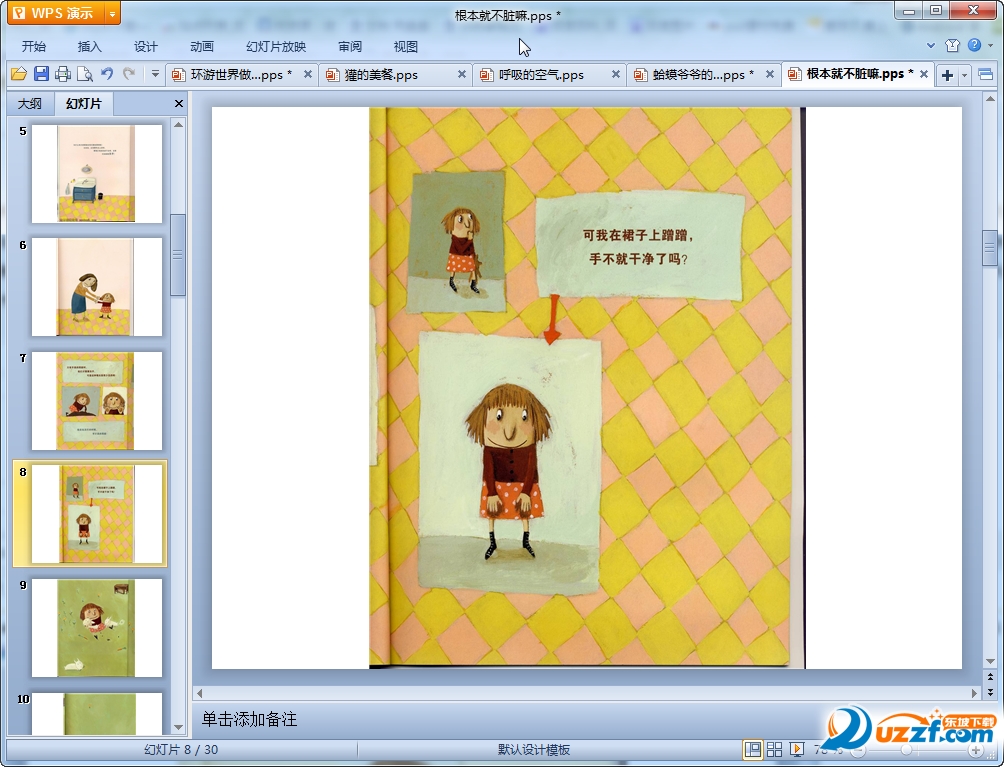Viewport: 1004px width, 767px height.
Task: Click main editor vertical scroll down arrow
Action: [990, 661]
